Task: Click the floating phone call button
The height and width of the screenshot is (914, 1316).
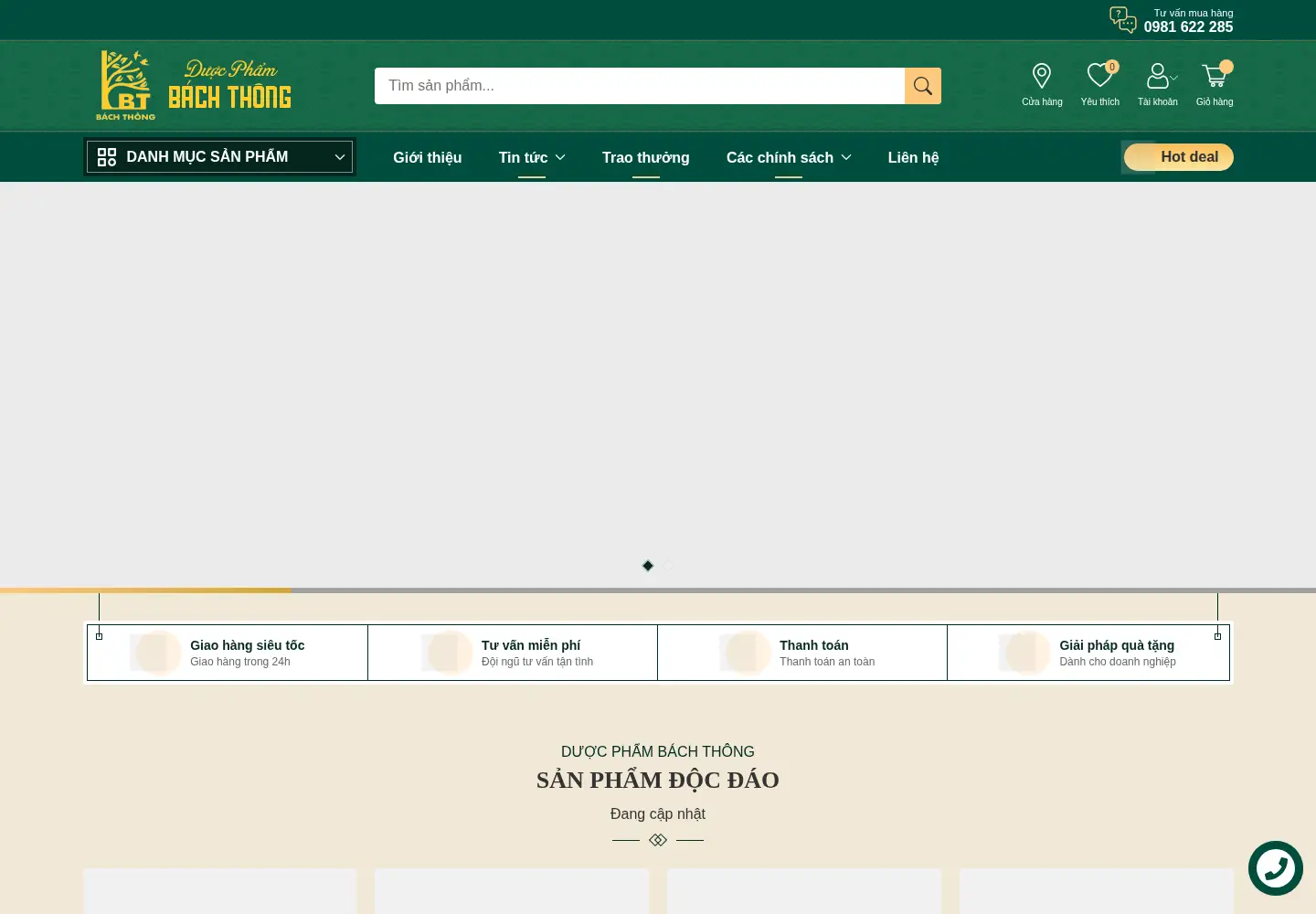Action: 1276,868
